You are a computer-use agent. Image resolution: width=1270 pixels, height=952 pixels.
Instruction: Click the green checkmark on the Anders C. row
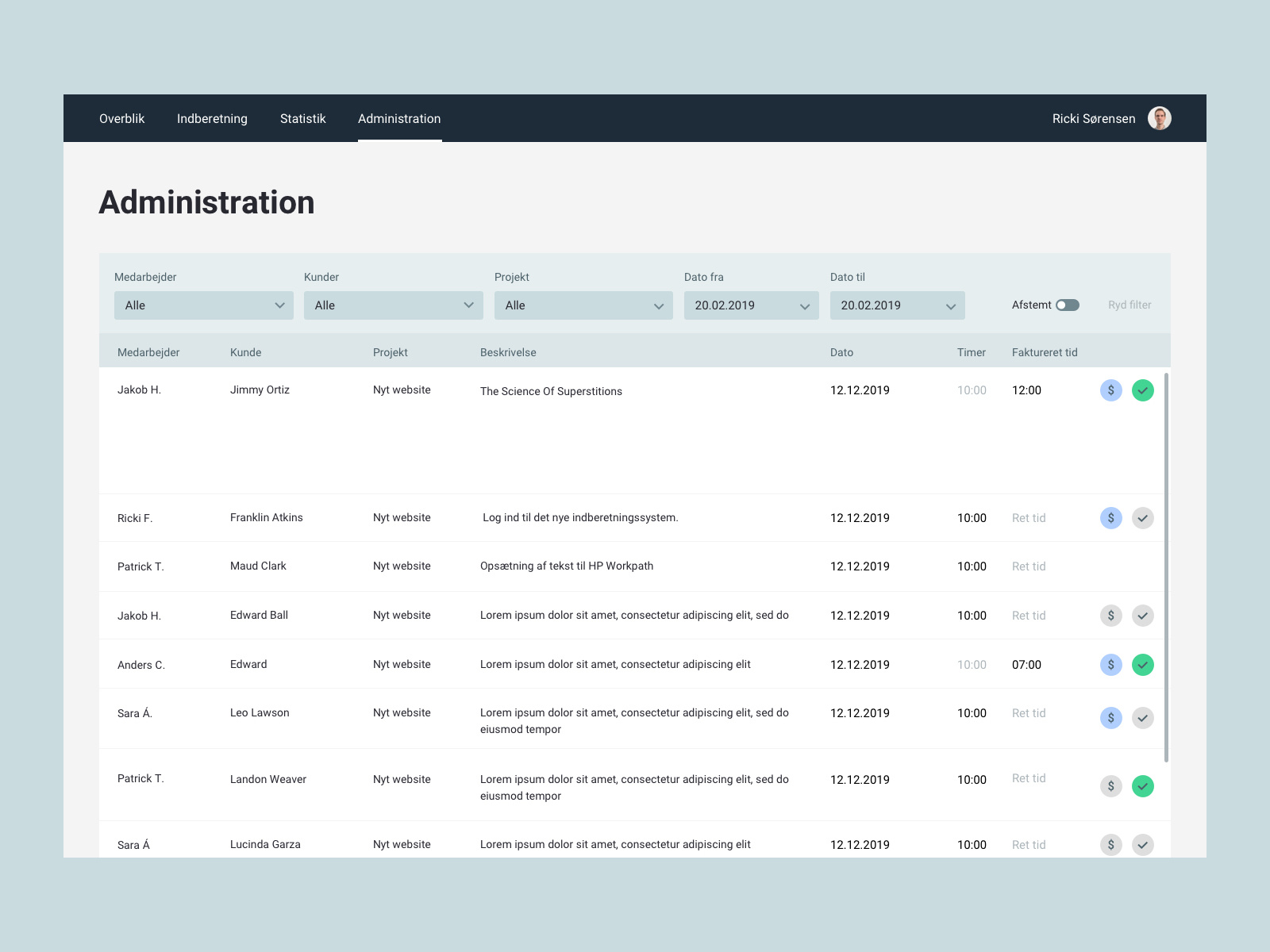(x=1143, y=665)
